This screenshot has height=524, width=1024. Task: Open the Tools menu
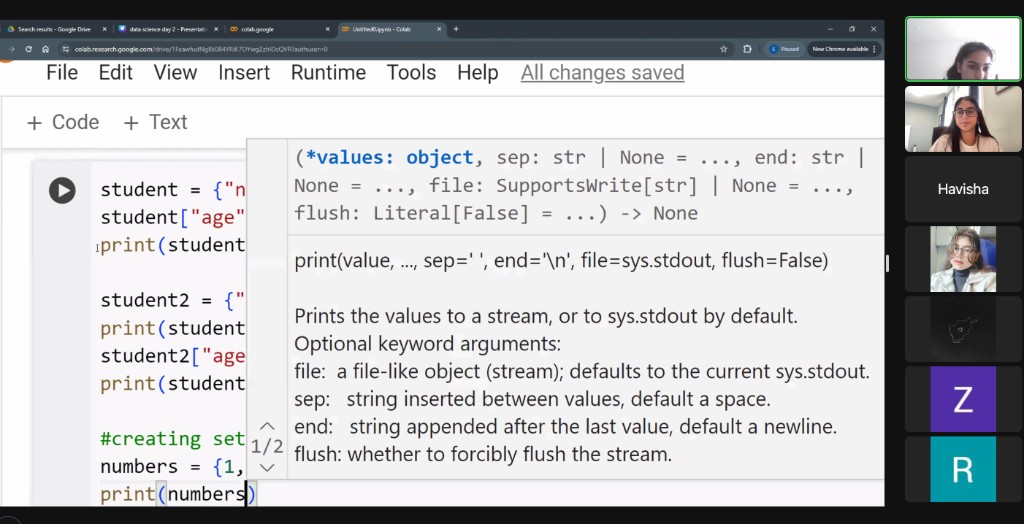pos(411,73)
